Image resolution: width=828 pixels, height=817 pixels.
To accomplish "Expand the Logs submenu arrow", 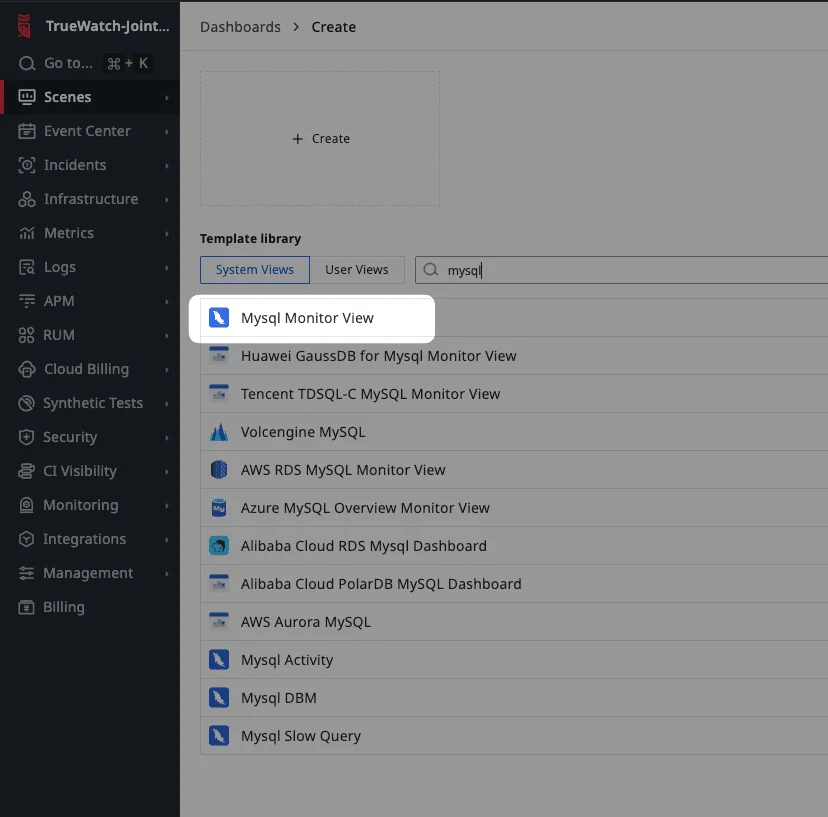I will coord(167,268).
